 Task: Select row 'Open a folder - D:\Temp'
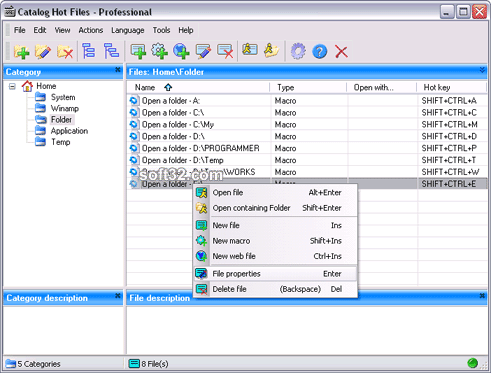tap(307, 160)
